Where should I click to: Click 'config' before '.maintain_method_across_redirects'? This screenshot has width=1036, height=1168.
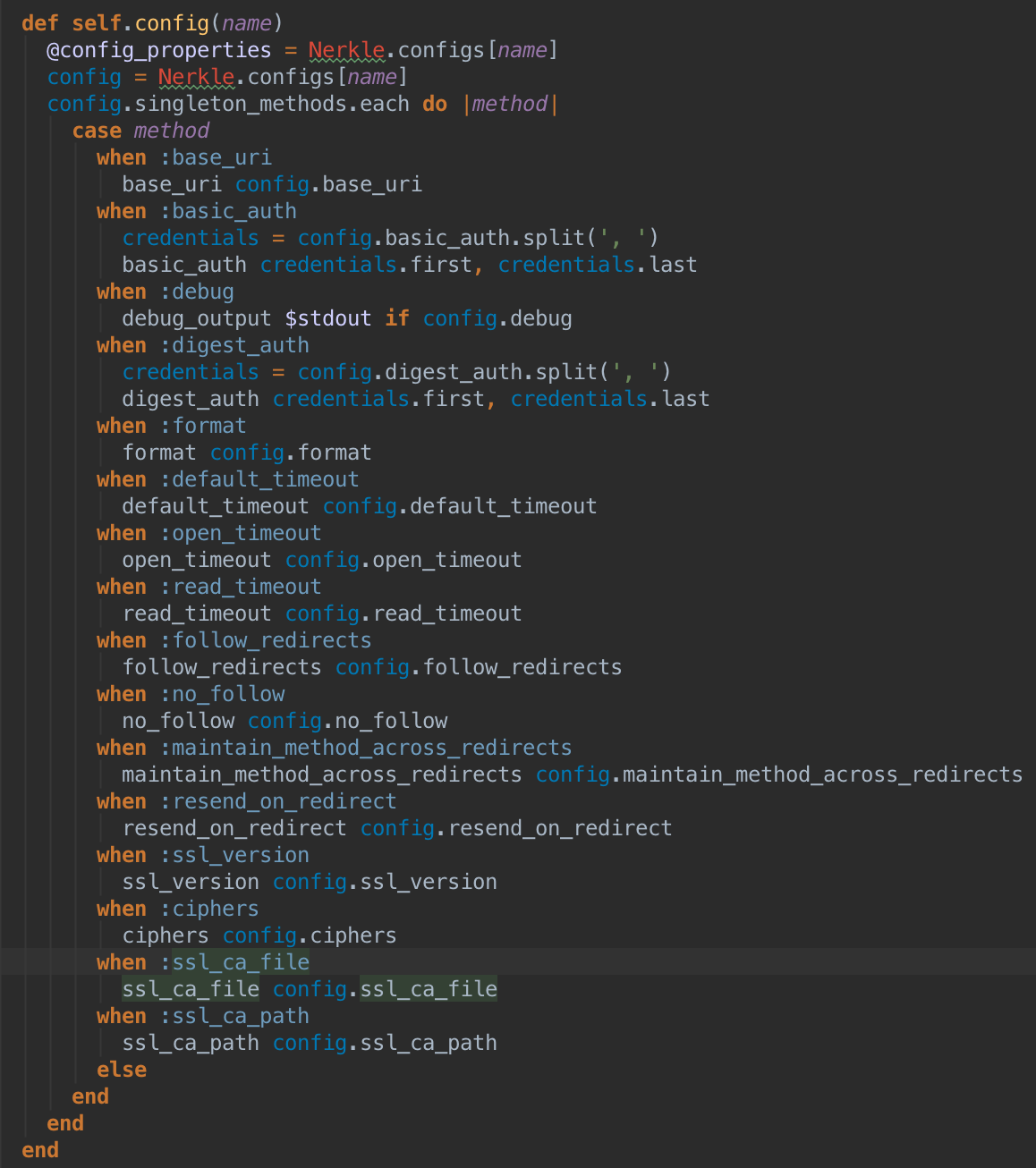[573, 774]
